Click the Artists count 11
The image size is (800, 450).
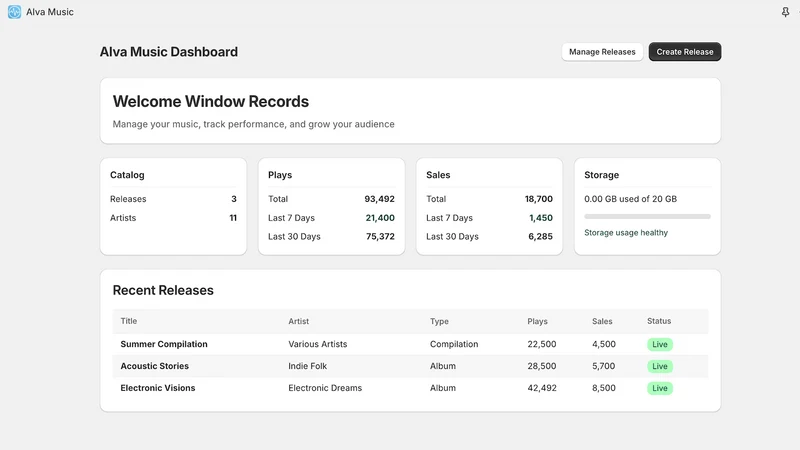(233, 218)
